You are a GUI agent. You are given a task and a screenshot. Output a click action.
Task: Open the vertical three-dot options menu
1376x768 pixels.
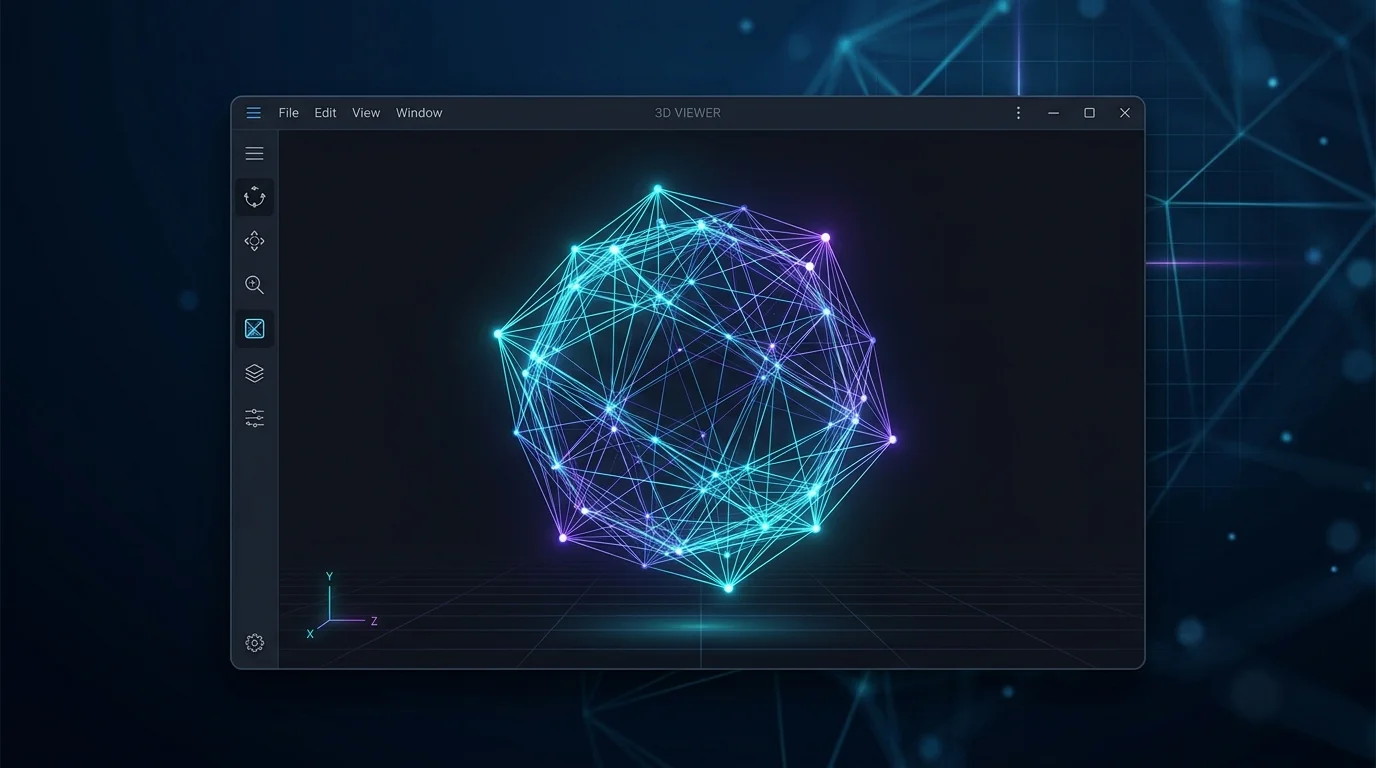1018,113
